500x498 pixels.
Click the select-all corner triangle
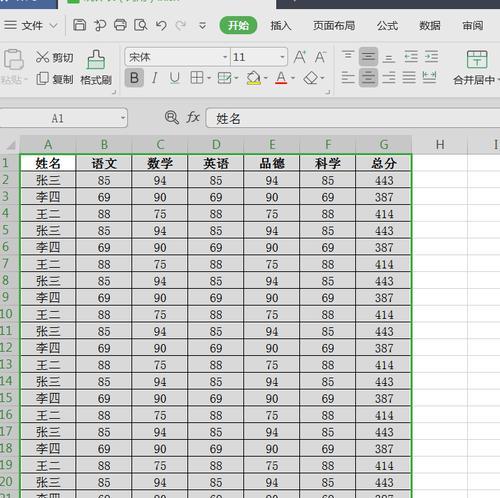(x=11, y=146)
